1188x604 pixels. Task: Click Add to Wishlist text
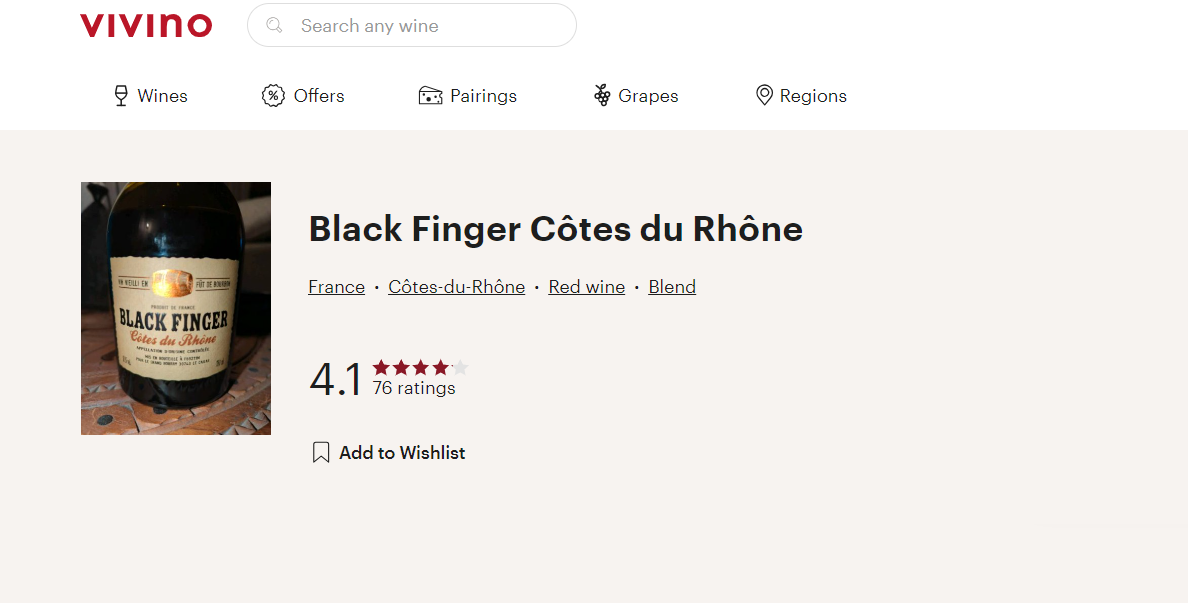coord(402,453)
